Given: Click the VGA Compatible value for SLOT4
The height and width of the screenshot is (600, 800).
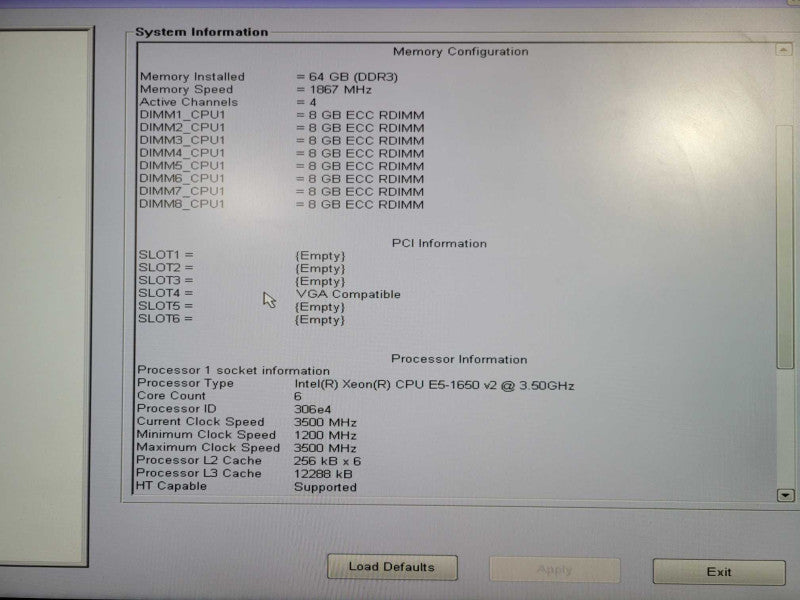Looking at the screenshot, I should 348,294.
